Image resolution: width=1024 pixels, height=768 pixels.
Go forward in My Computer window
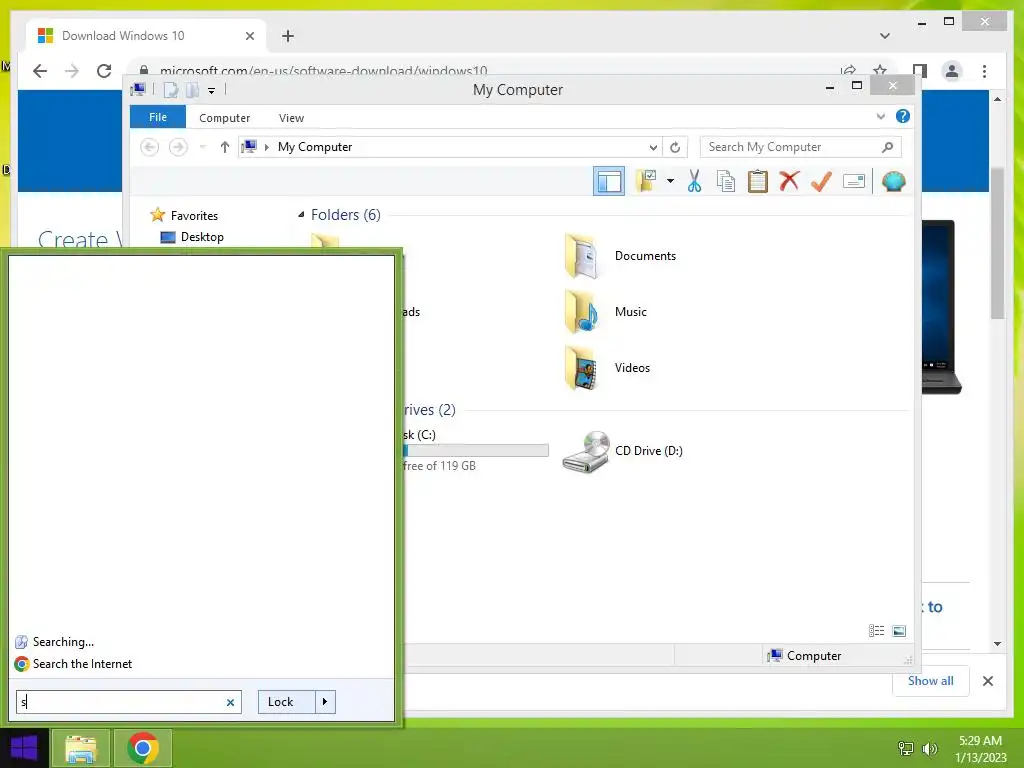click(x=178, y=147)
